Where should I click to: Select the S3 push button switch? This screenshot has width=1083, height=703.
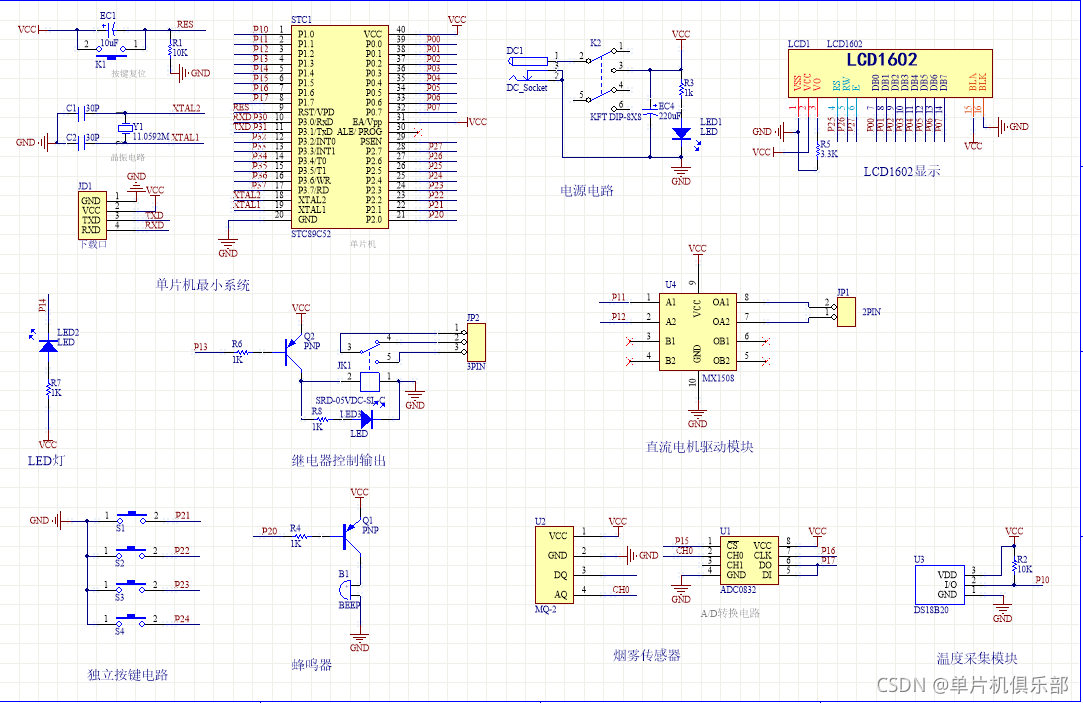pyautogui.click(x=131, y=586)
